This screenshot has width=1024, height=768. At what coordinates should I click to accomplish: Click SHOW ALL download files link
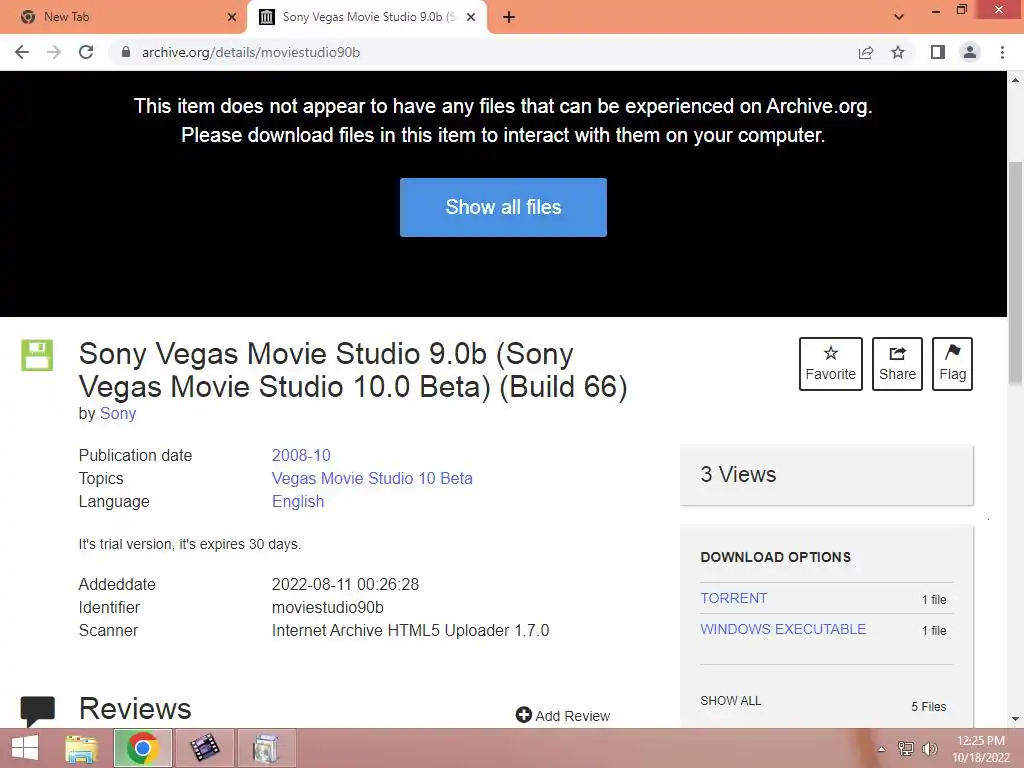coord(730,701)
